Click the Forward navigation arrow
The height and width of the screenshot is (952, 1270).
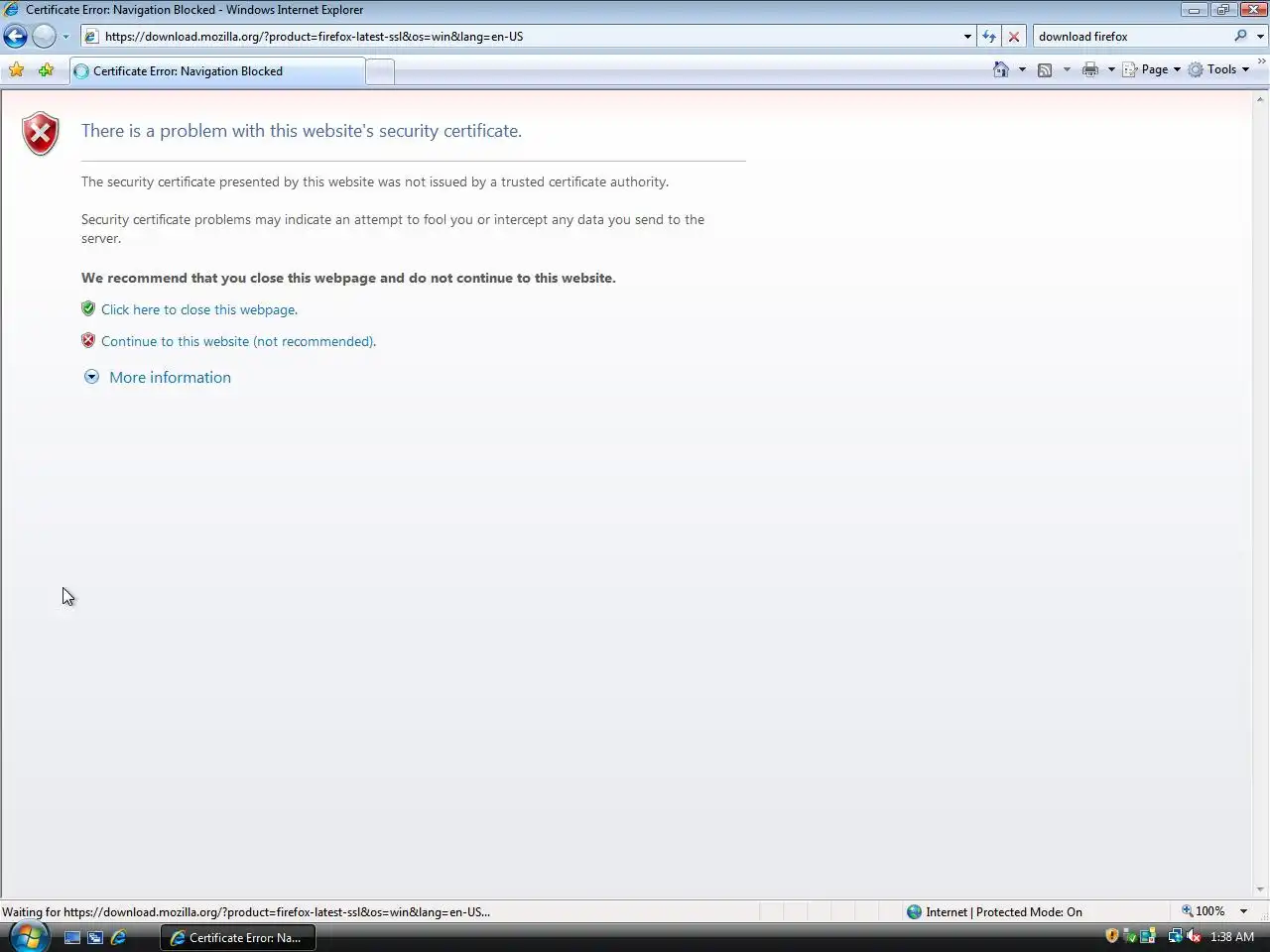pyautogui.click(x=44, y=37)
